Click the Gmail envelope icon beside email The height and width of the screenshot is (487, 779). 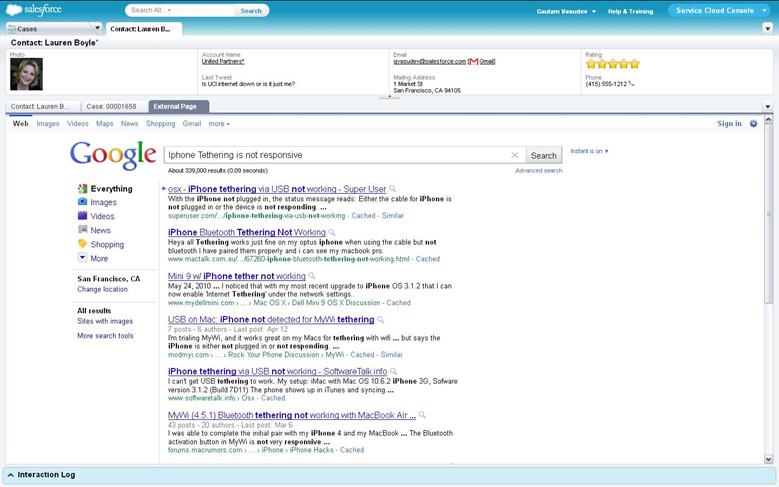click(x=472, y=61)
